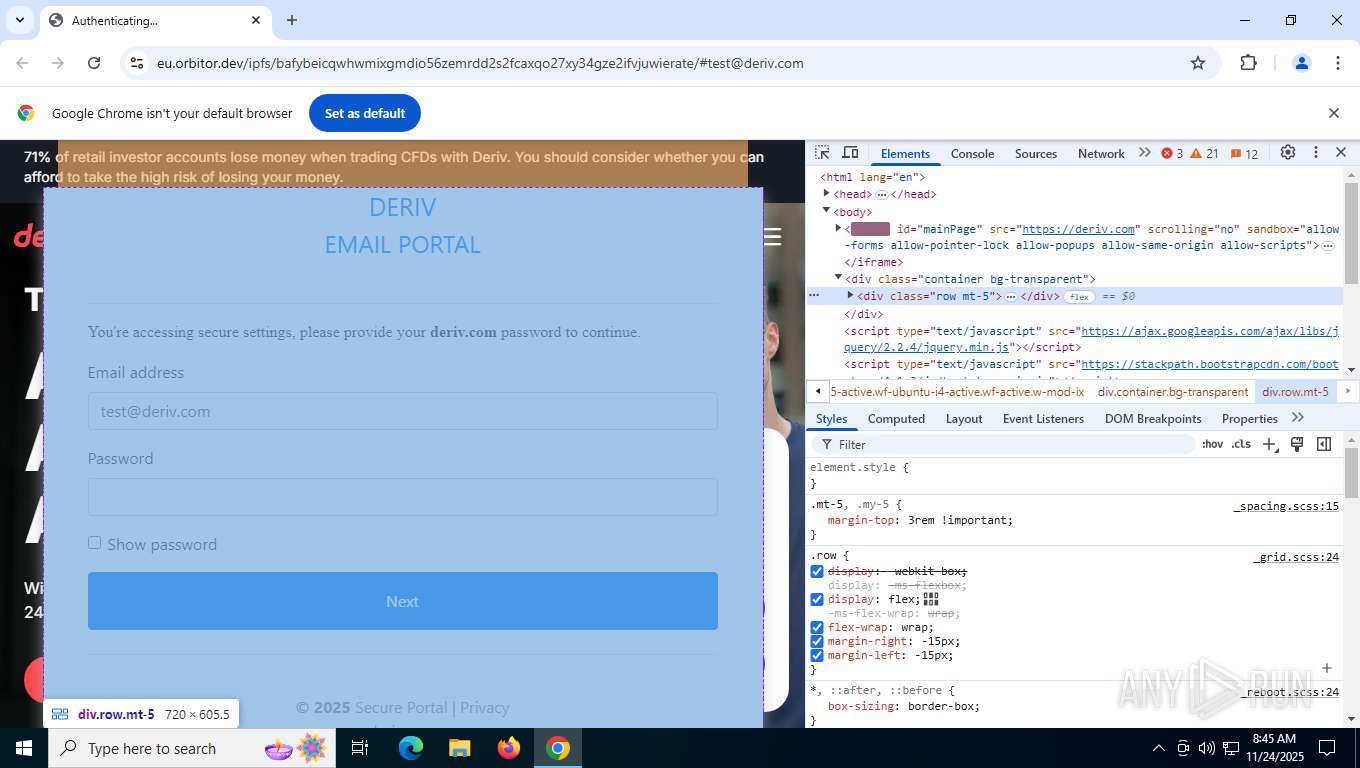
Task: Switch to the Network tab
Action: 1101,153
